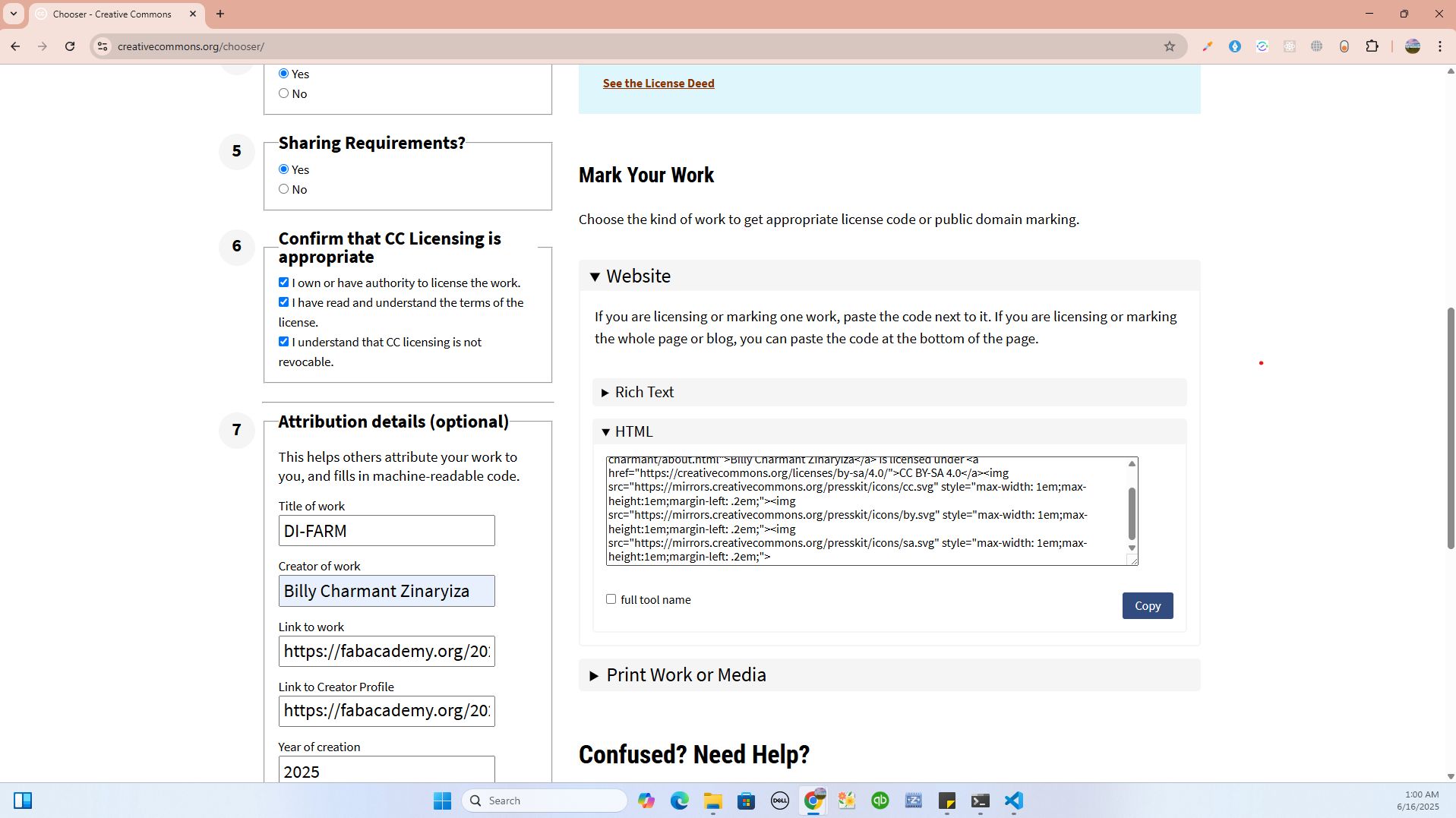The image size is (1456, 818).
Task: Open Microsoft Store from the taskbar
Action: (x=747, y=801)
